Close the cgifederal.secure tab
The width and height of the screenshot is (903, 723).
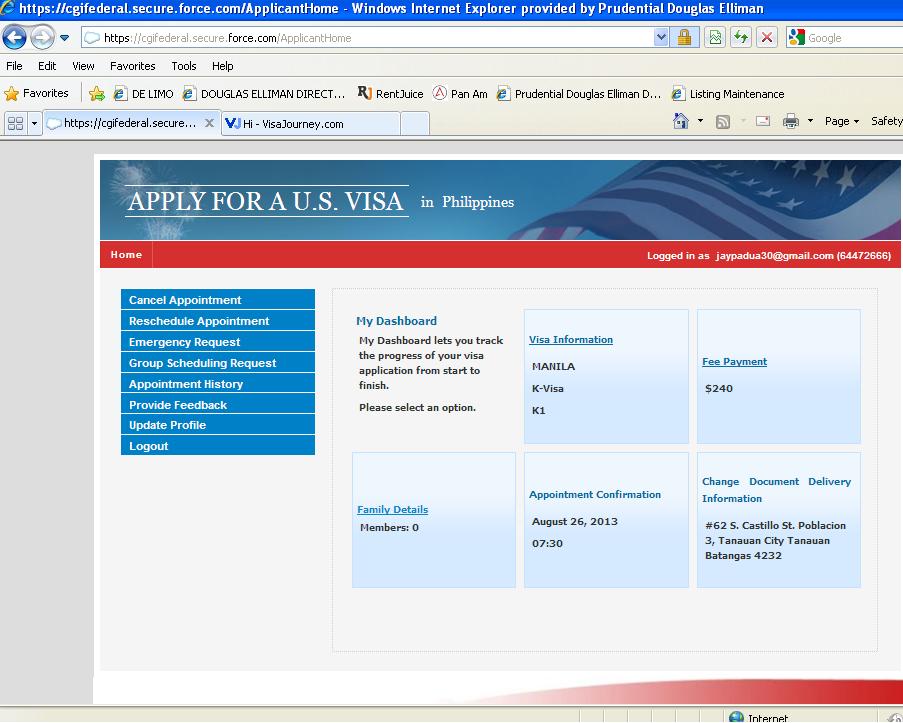pos(210,123)
